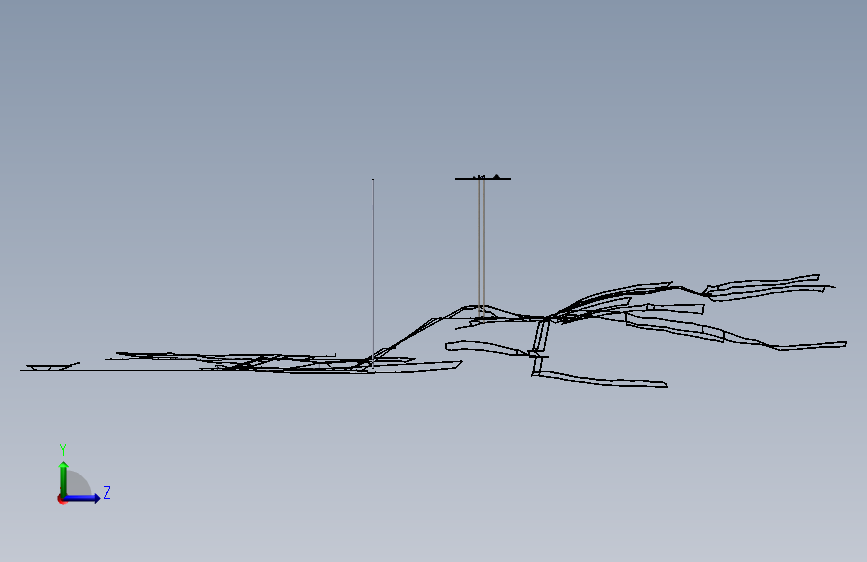Select the surface headframe structure atop shaft
The width and height of the screenshot is (867, 562).
(x=483, y=178)
